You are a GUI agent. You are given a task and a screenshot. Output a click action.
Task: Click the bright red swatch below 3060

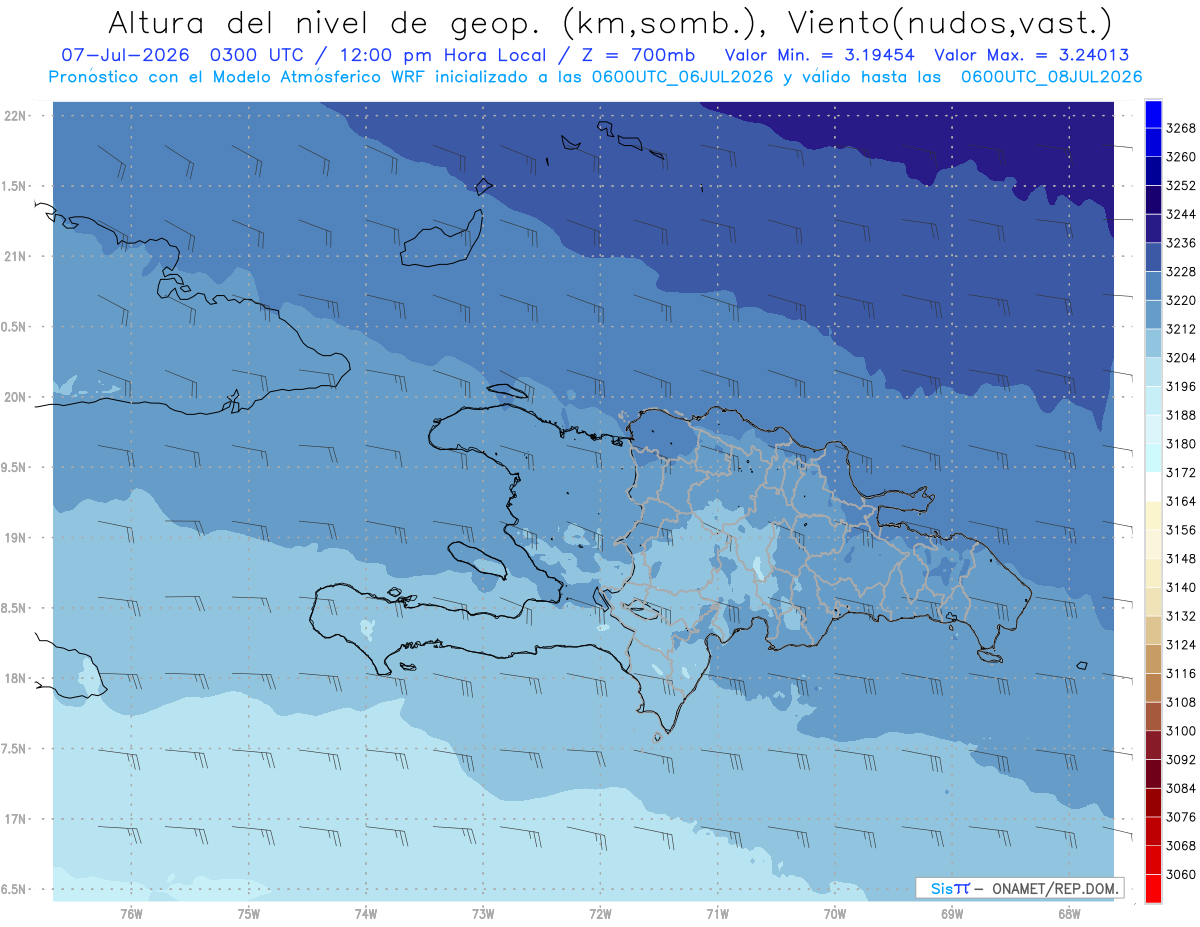click(1152, 888)
